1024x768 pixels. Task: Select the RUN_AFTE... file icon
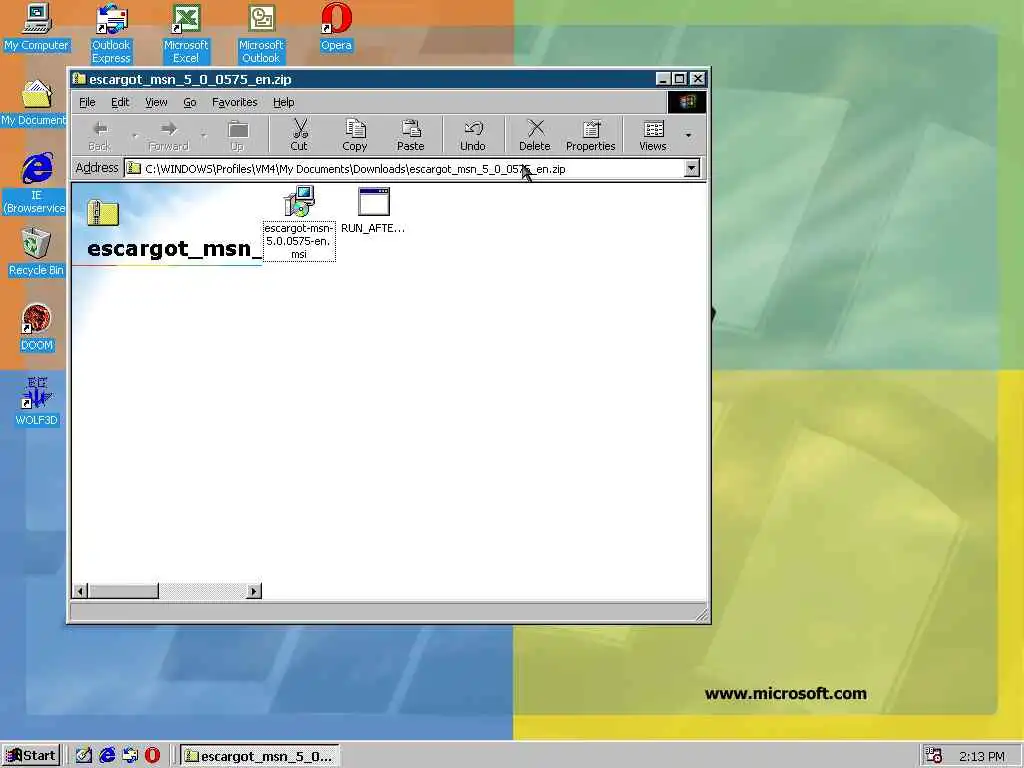click(x=374, y=210)
